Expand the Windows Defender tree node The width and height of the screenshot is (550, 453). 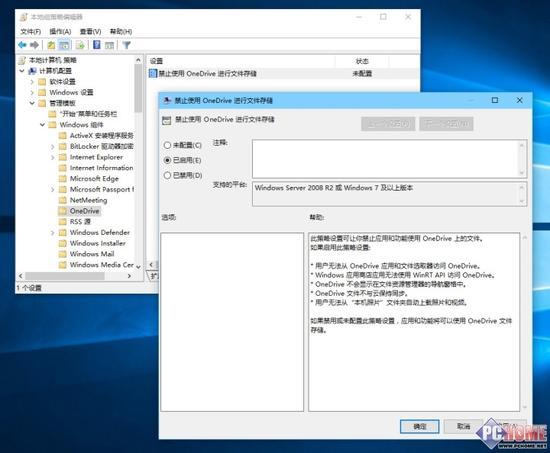tap(53, 233)
